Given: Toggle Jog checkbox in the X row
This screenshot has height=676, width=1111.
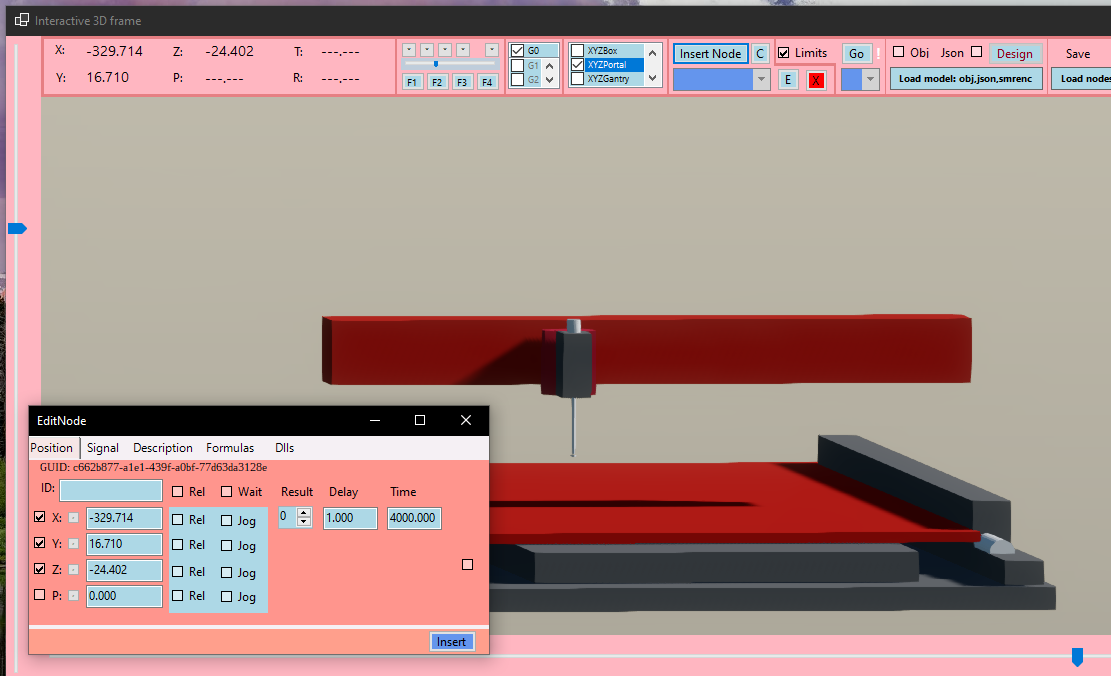Looking at the screenshot, I should click(227, 521).
